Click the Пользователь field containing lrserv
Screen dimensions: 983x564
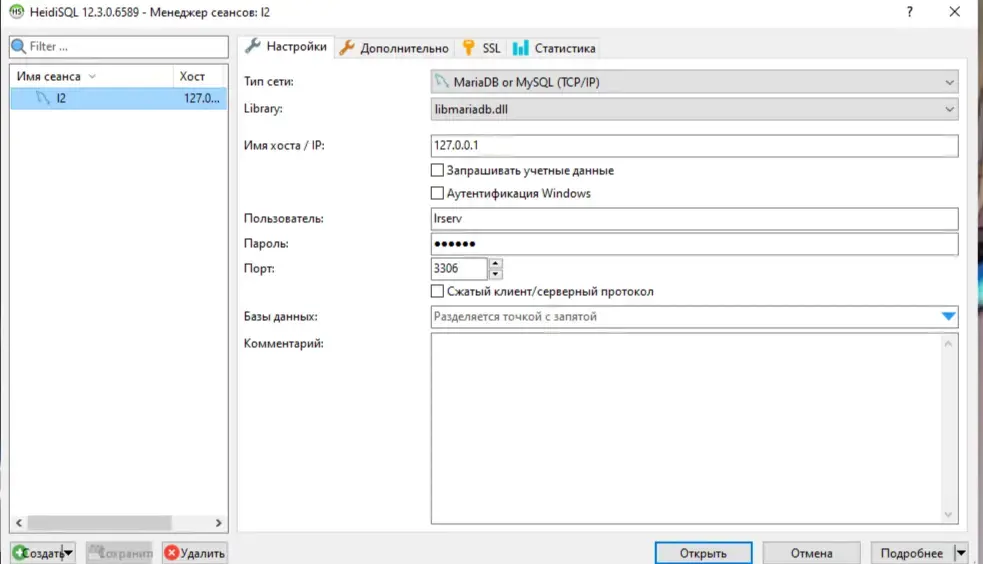pyautogui.click(x=695, y=219)
